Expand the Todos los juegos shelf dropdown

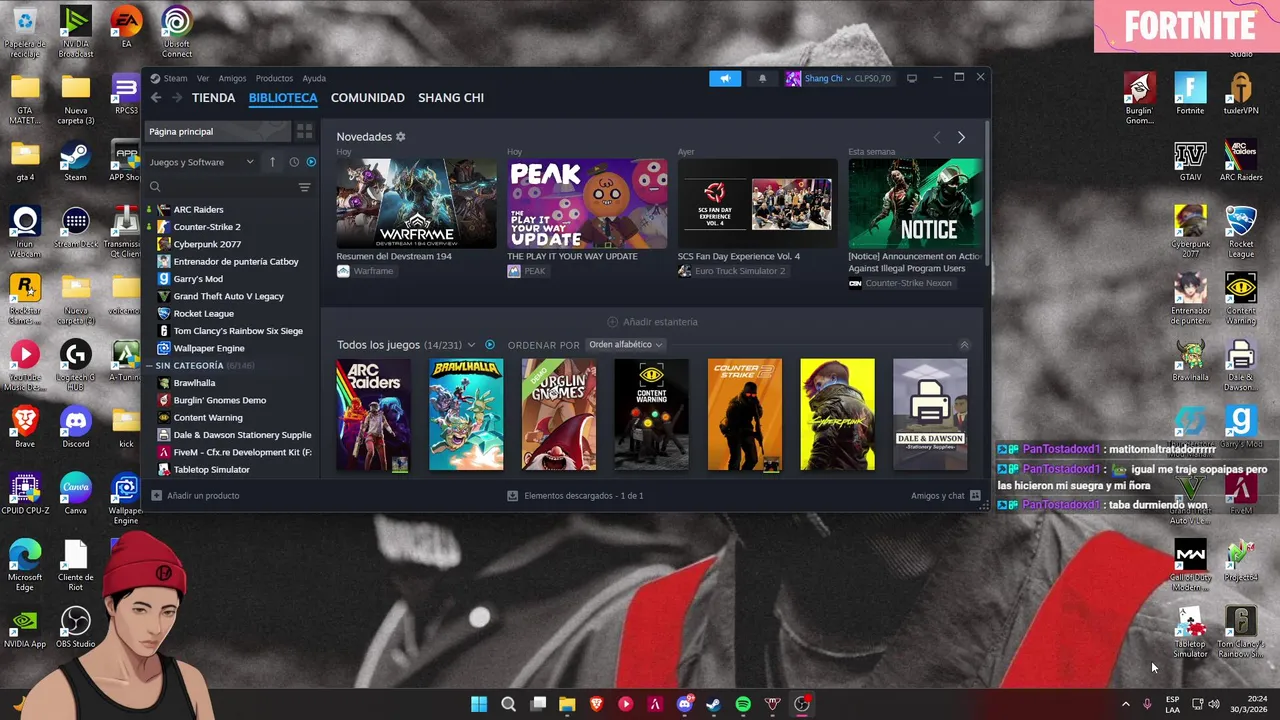point(471,345)
